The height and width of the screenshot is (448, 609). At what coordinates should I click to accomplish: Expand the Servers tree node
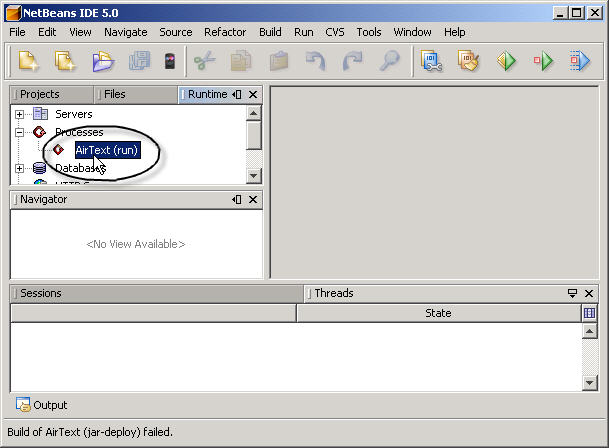(x=19, y=114)
